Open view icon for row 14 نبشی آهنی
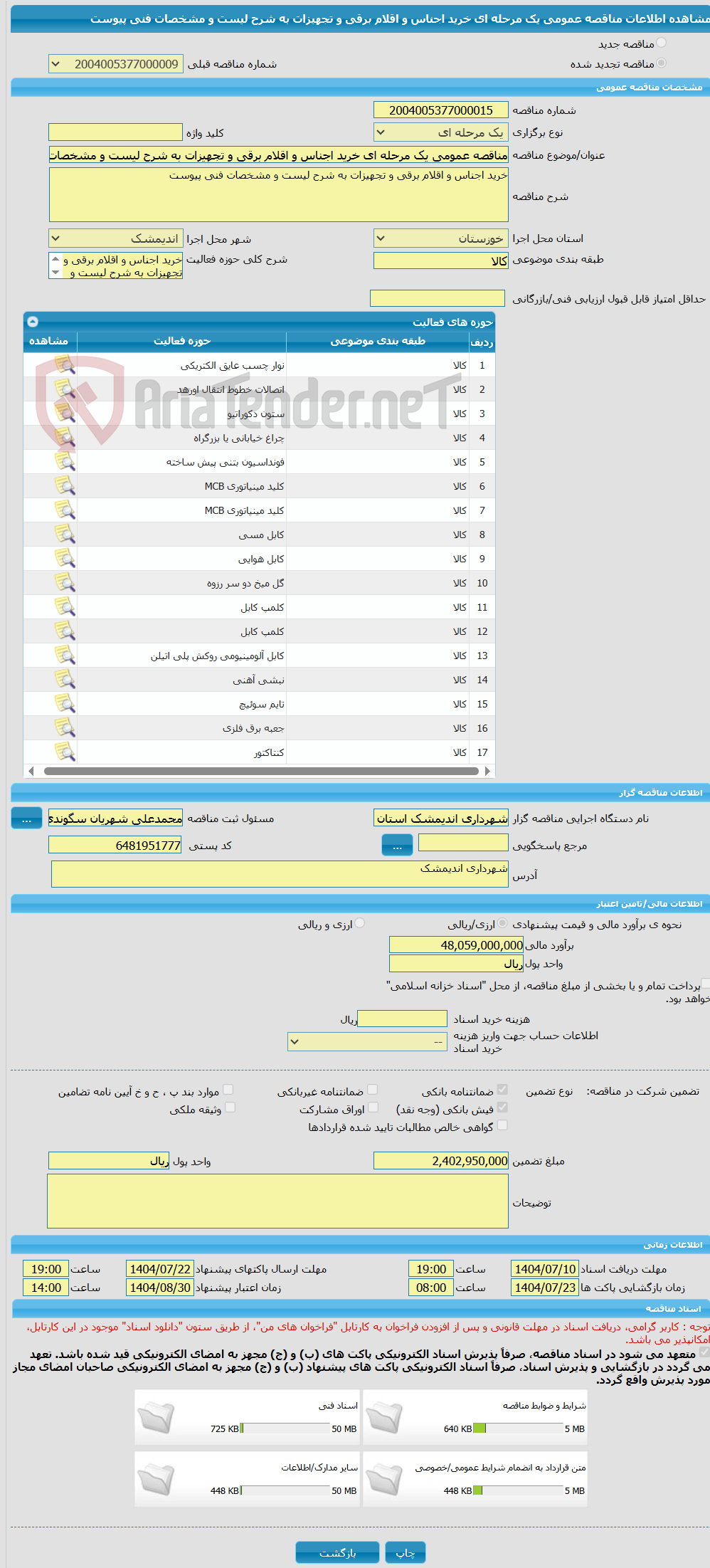The width and height of the screenshot is (710, 1568). [x=65, y=680]
